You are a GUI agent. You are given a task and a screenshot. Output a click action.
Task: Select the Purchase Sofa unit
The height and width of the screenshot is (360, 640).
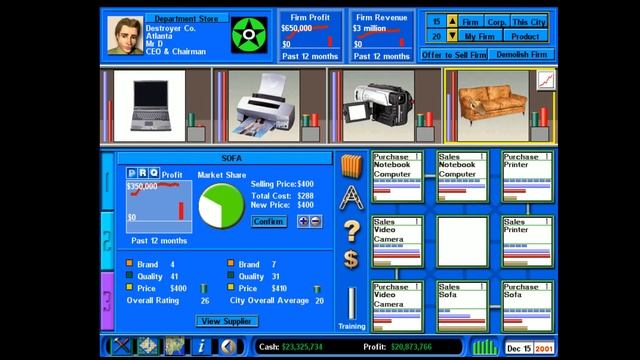pos(527,306)
